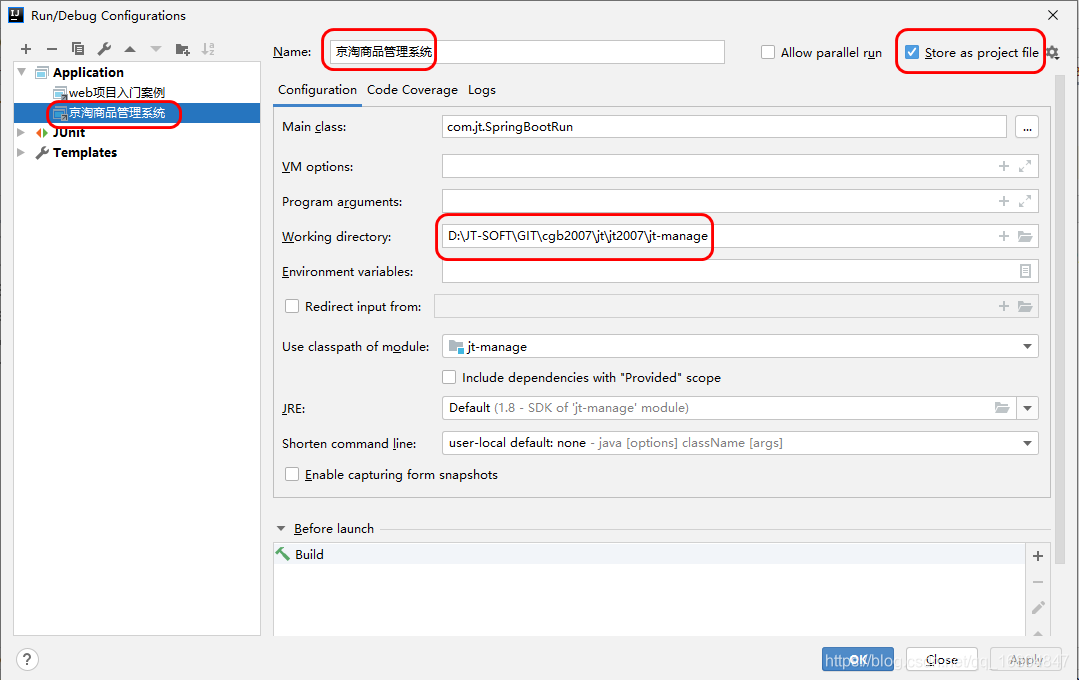Switch to the Logs tab

(x=482, y=90)
